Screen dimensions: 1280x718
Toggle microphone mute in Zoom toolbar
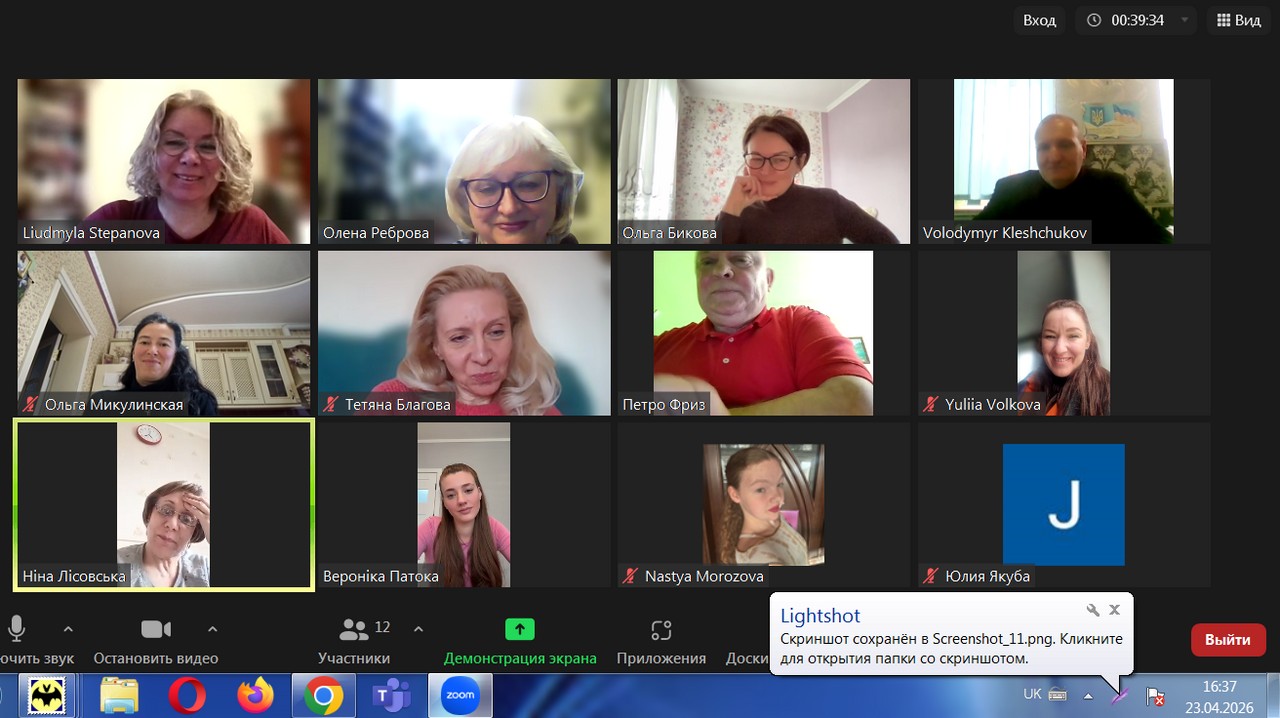[x=17, y=629]
